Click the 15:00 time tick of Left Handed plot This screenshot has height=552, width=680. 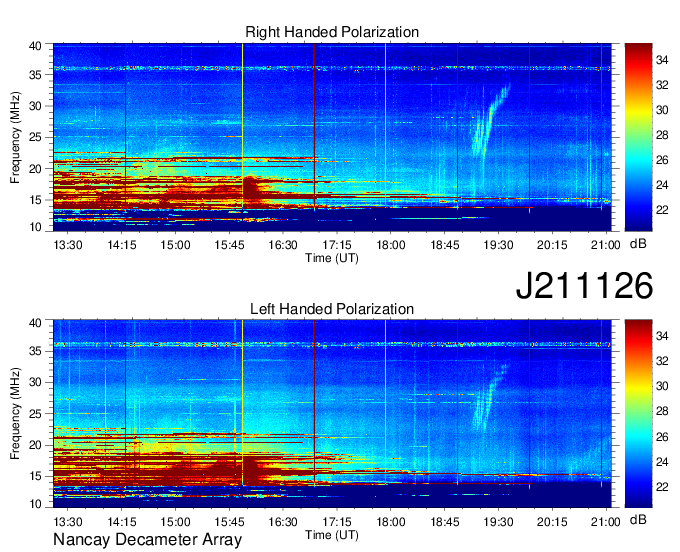click(x=176, y=522)
